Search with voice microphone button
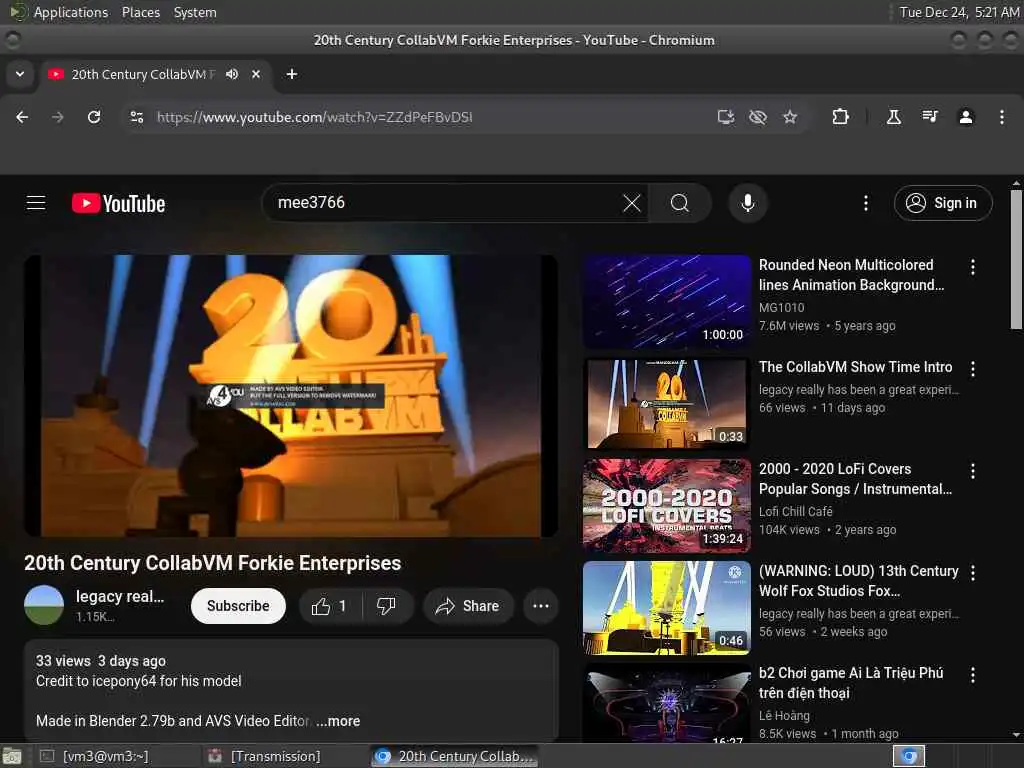The width and height of the screenshot is (1024, 768). pos(748,203)
